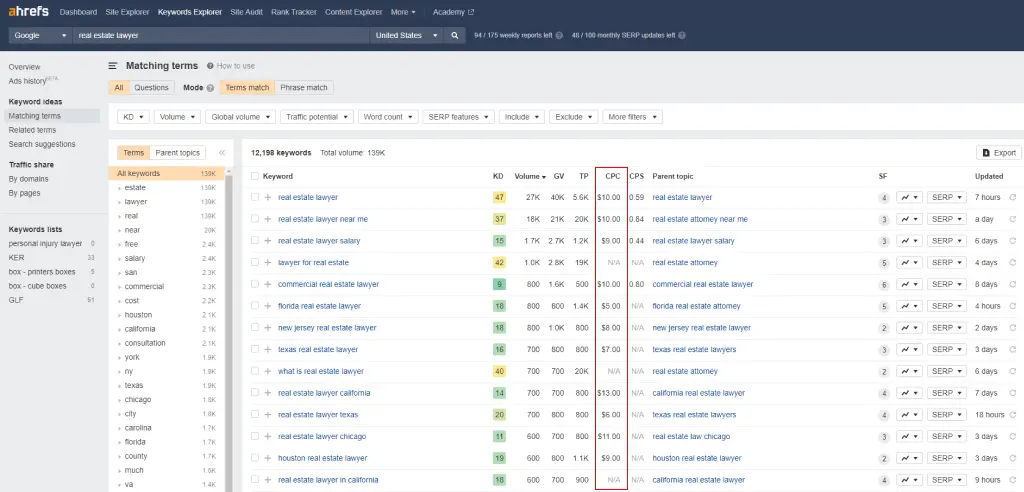Open the Content Explorer menu
Screen dimensions: 1024x492
coord(353,12)
